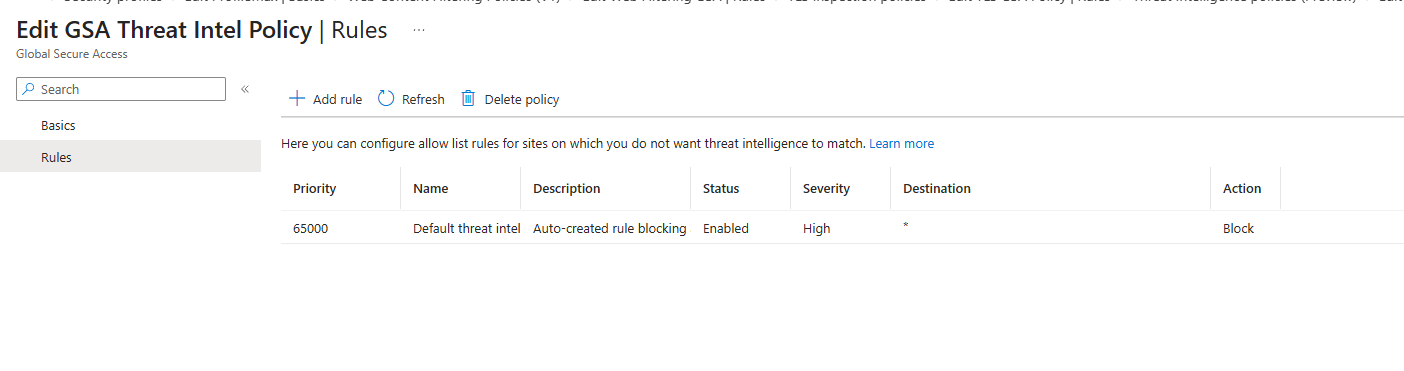Image resolution: width=1404 pixels, height=371 pixels.
Task: Open the Basics section
Action: 58,126
